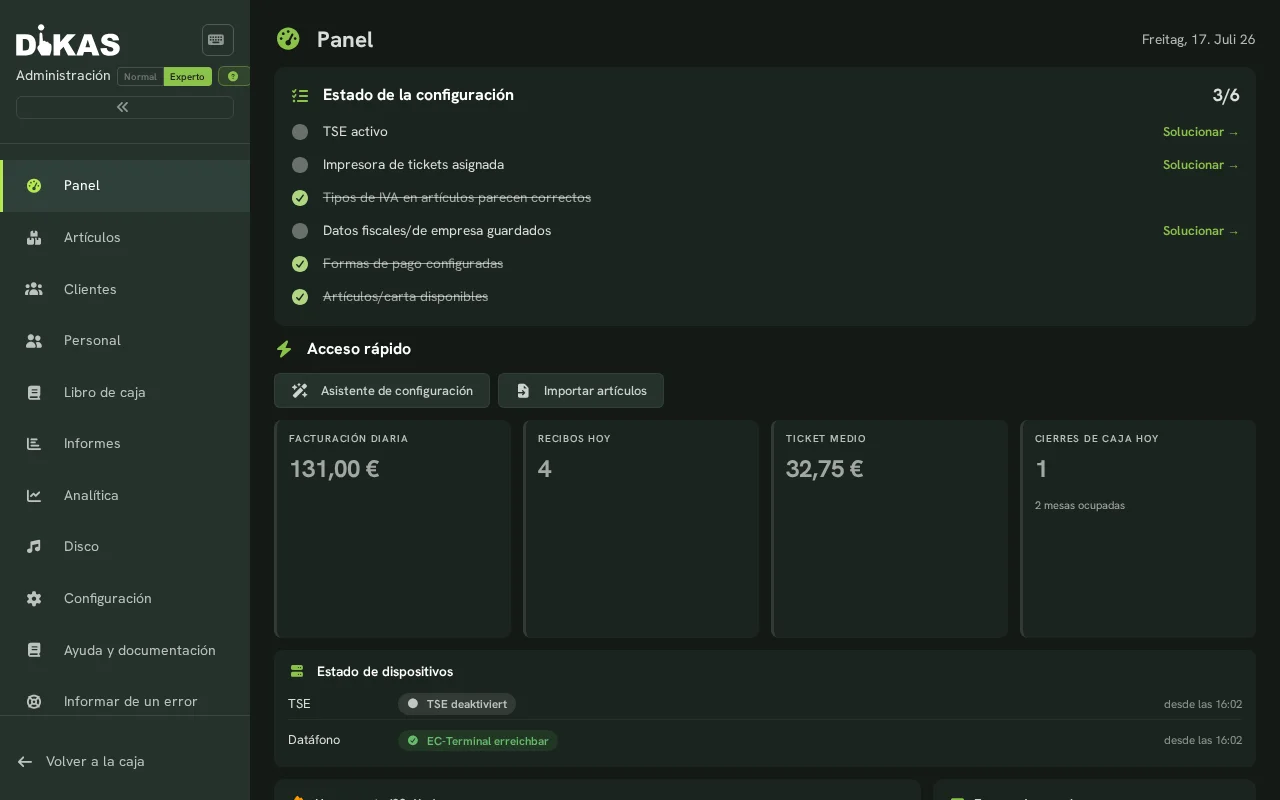The image size is (1280, 800).
Task: Open Clientes via its group icon
Action: [34, 289]
